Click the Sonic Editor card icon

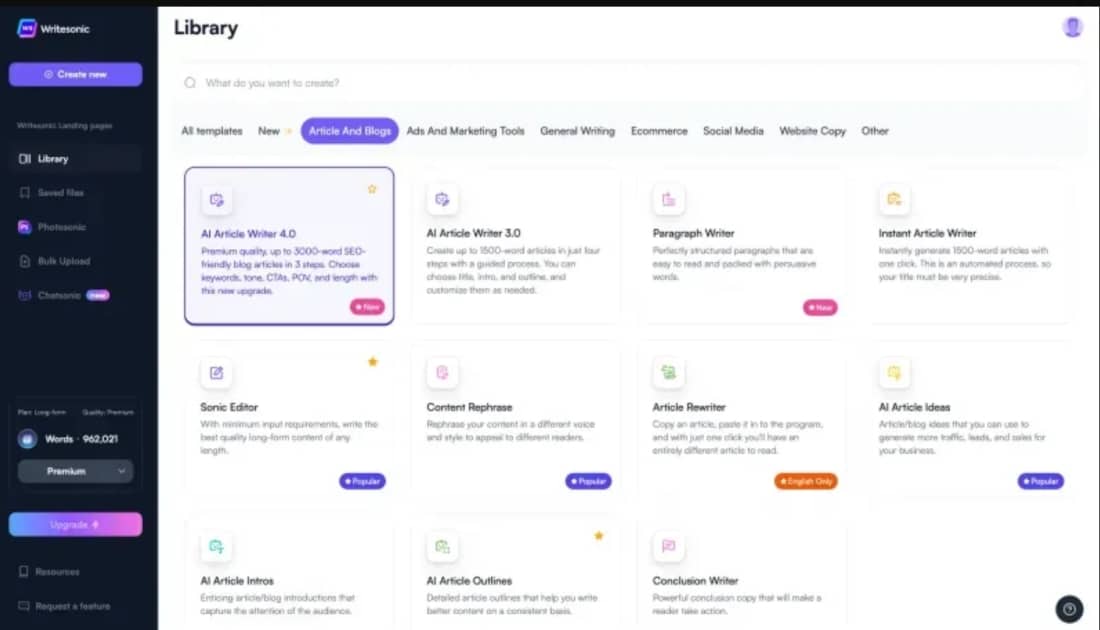tap(216, 373)
